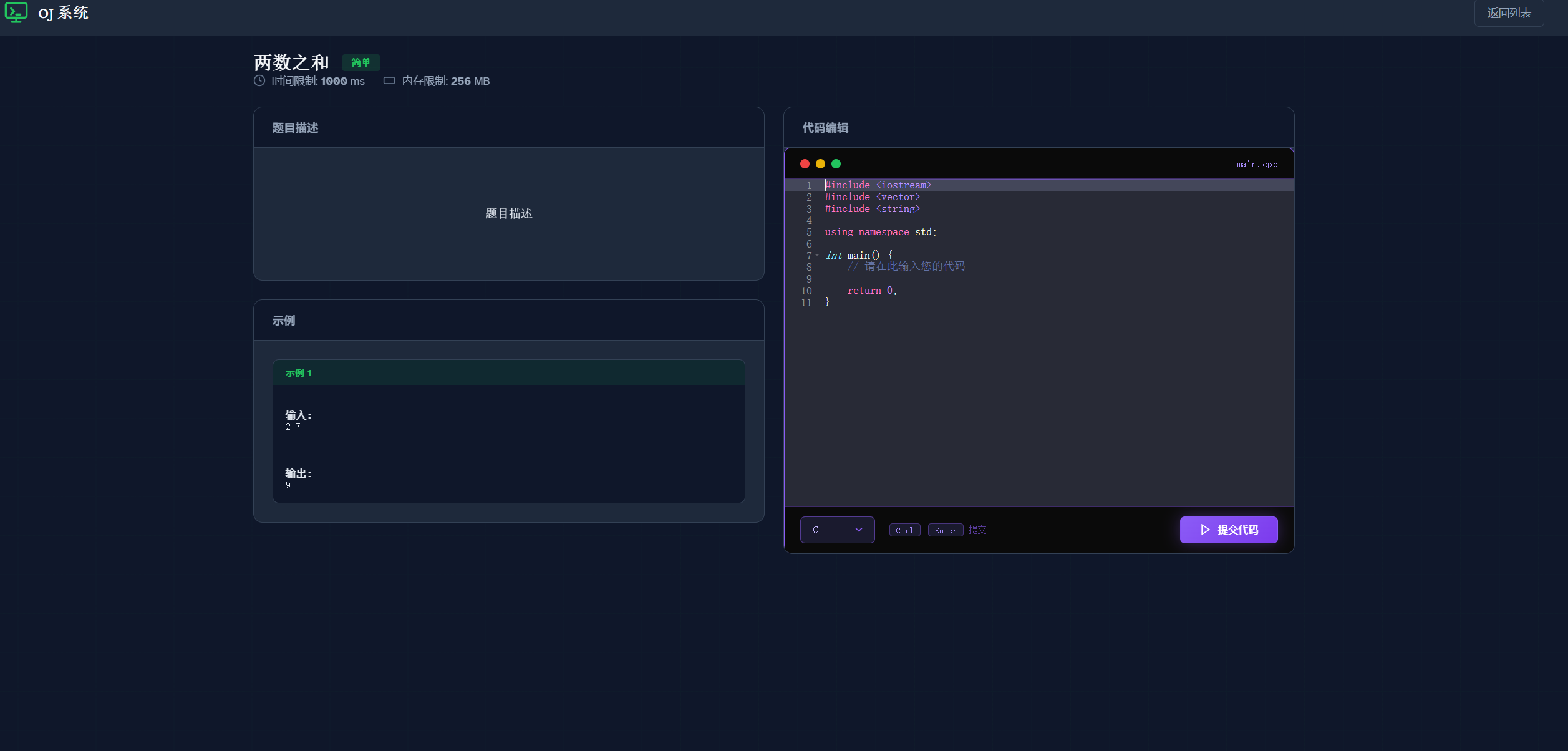Viewport: 1568px width, 751px height.
Task: Click the 返回列表 button
Action: click(x=1509, y=13)
